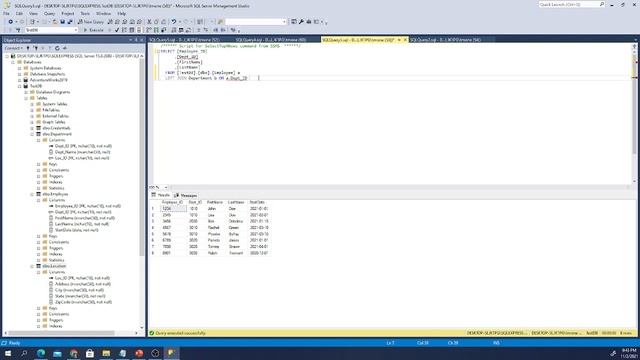
Task: Click the Undo arrow in the toolbar
Action: pos(173,22)
